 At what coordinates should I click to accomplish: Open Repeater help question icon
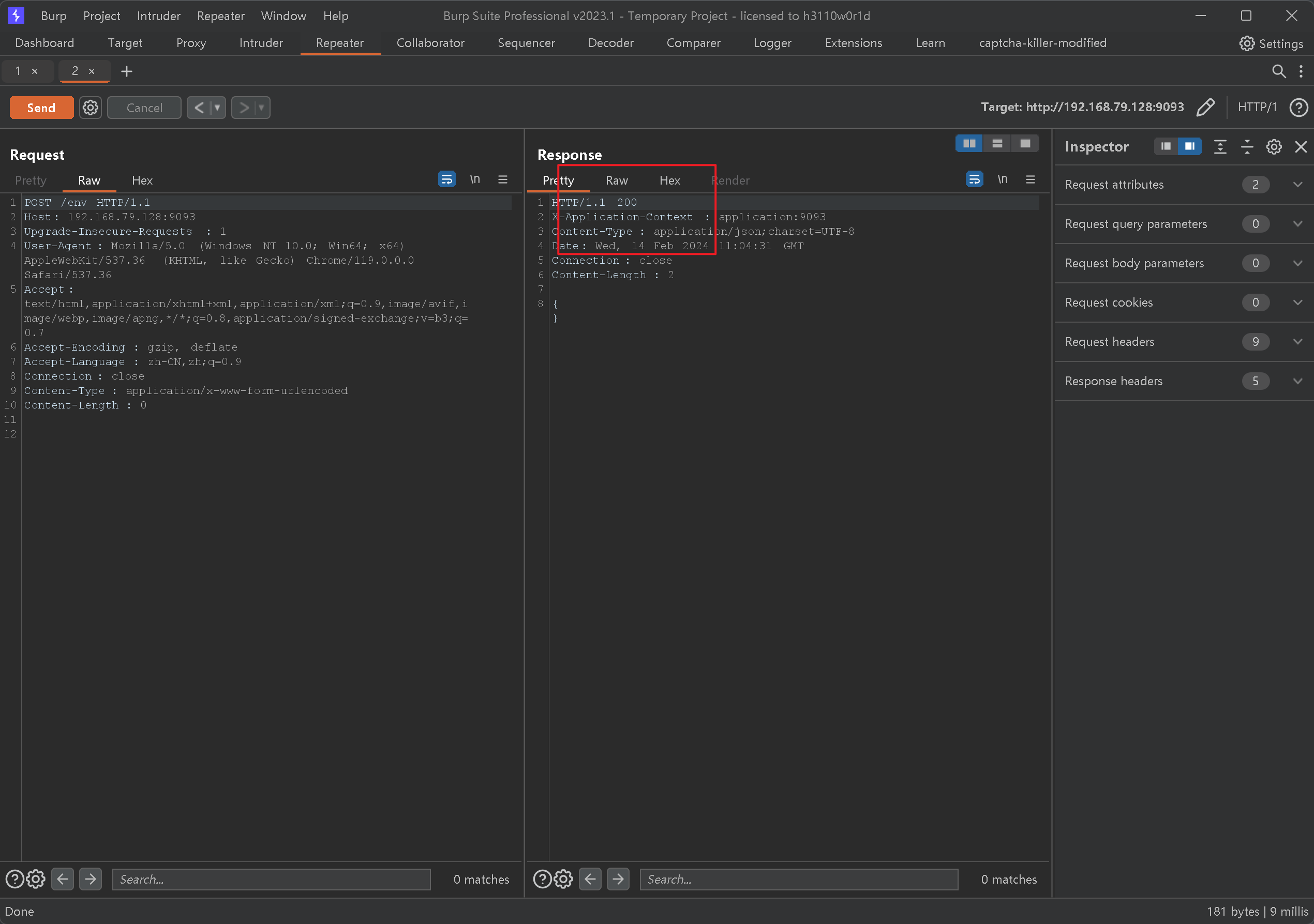click(x=1298, y=107)
